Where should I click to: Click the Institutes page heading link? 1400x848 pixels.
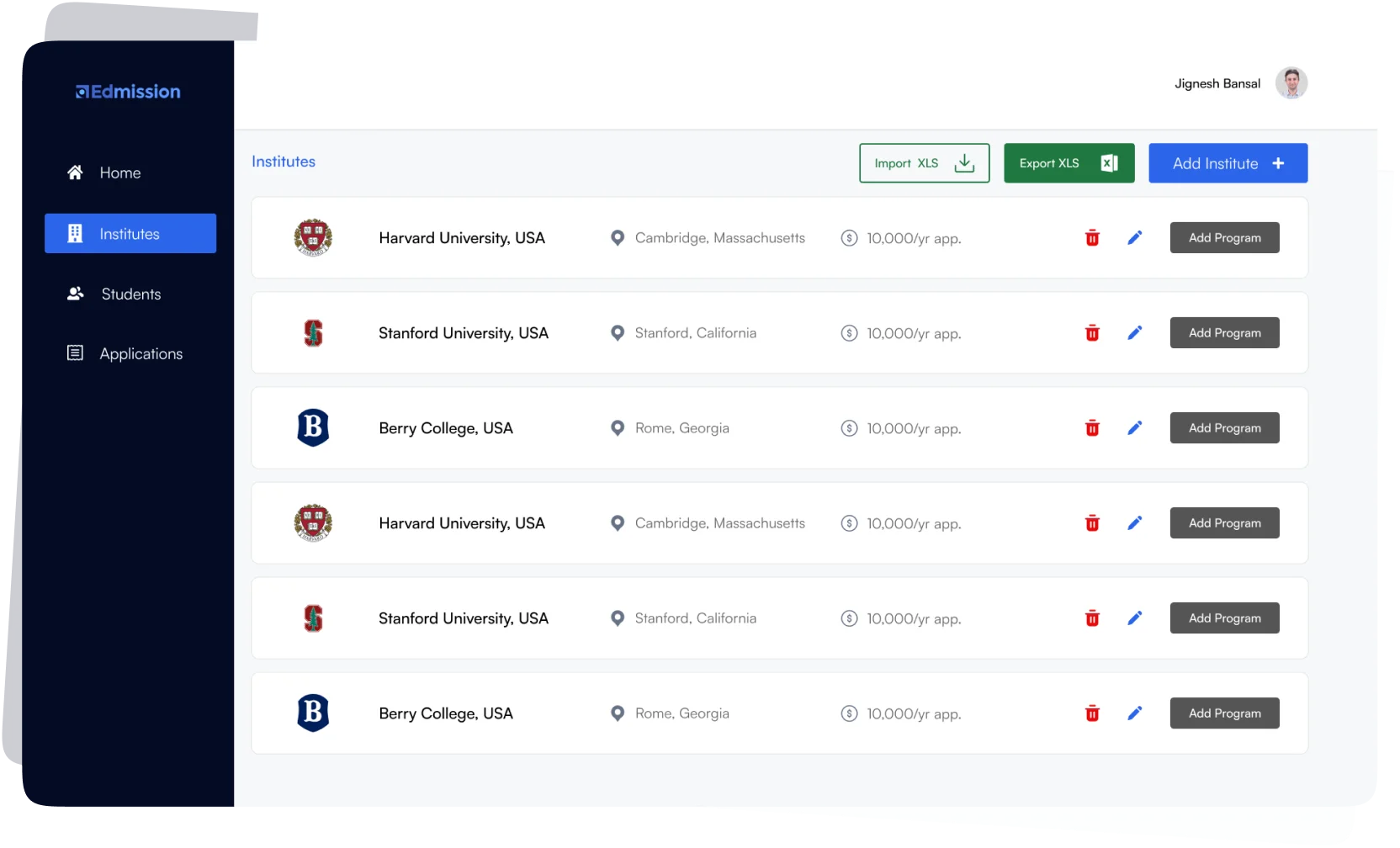(x=284, y=162)
